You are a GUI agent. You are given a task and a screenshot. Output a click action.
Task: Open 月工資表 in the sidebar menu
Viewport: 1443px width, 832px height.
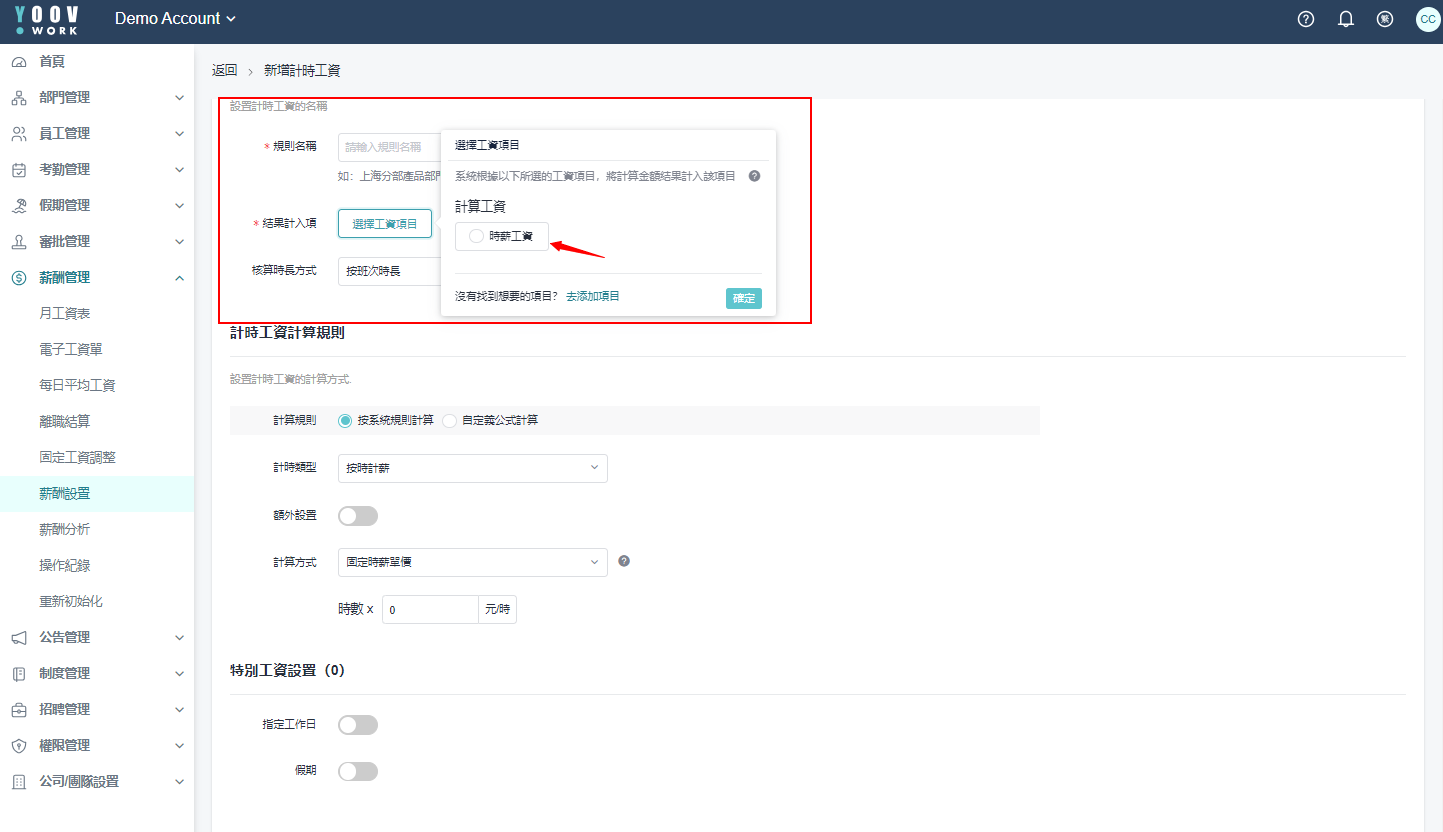click(x=65, y=314)
